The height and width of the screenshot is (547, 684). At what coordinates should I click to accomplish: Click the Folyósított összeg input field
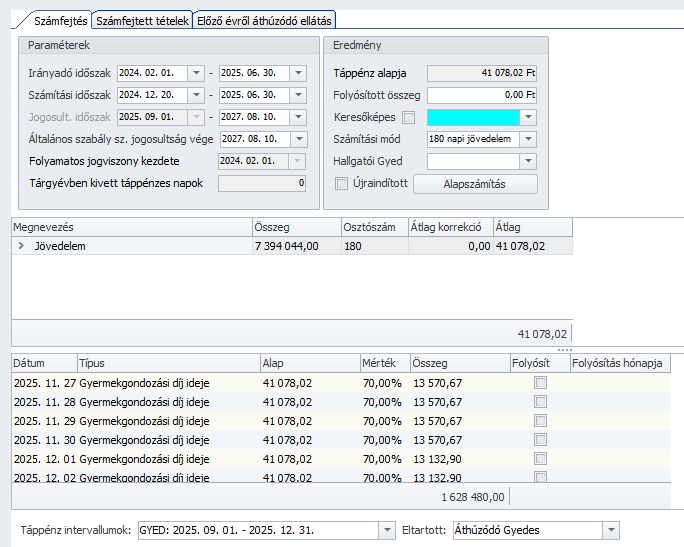pyautogui.click(x=481, y=95)
